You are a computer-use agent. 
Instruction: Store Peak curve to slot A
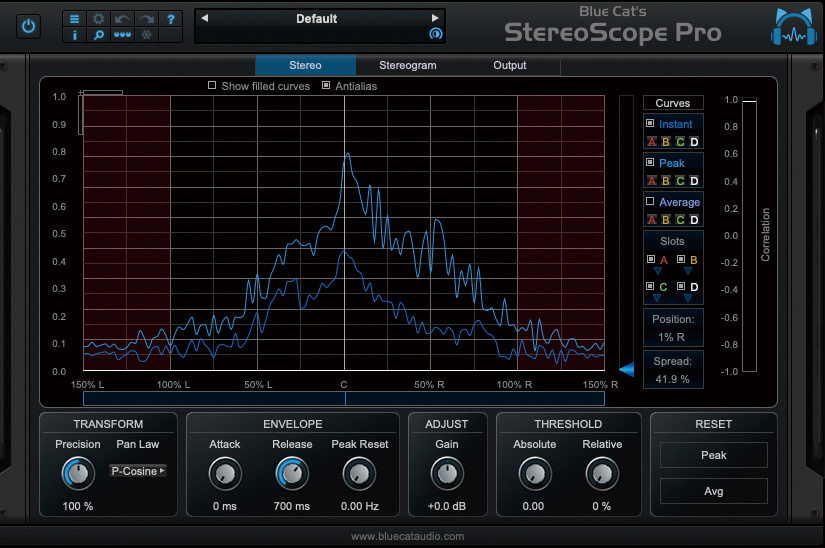point(651,180)
